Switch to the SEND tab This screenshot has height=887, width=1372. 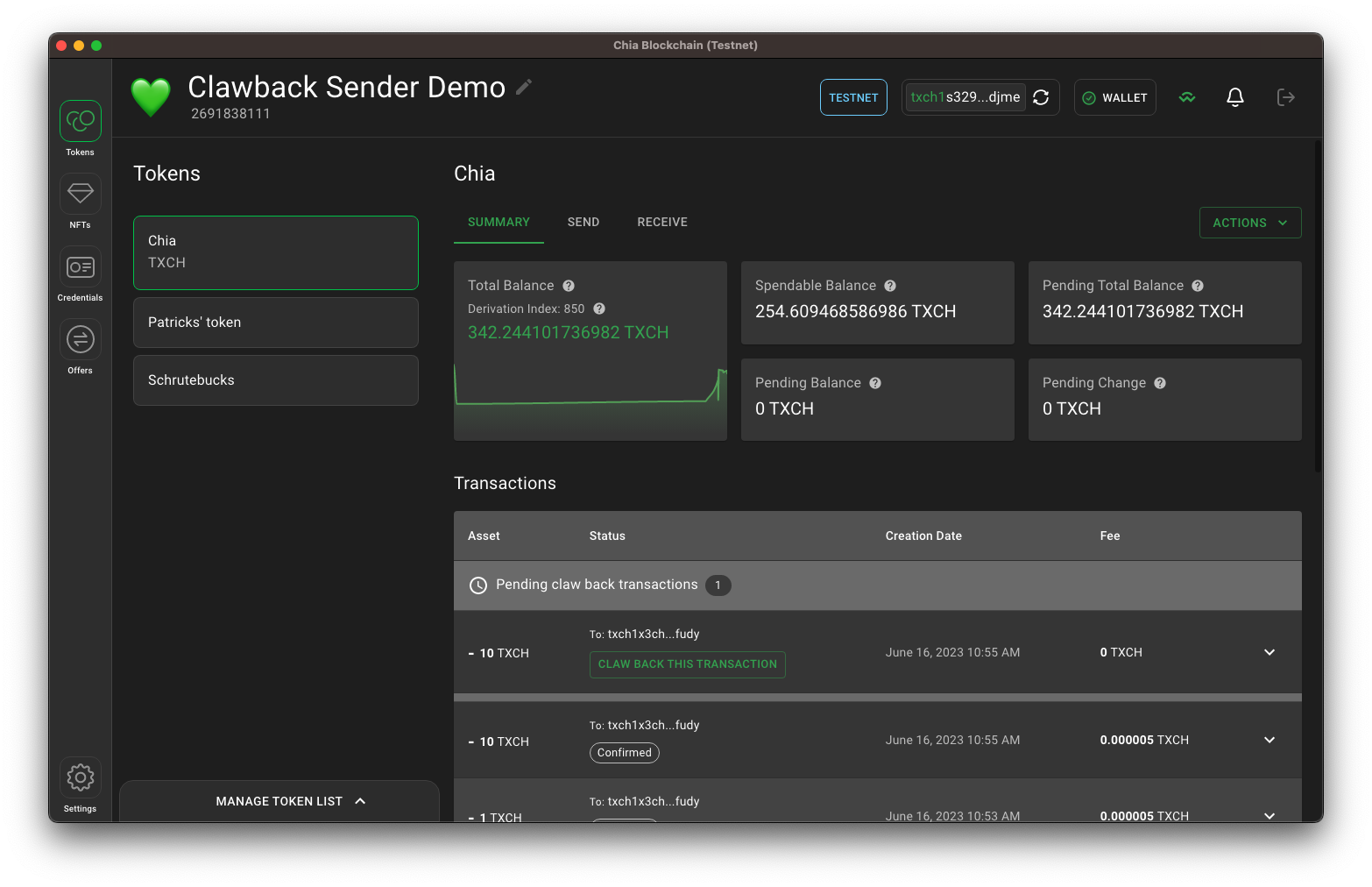[x=583, y=223]
